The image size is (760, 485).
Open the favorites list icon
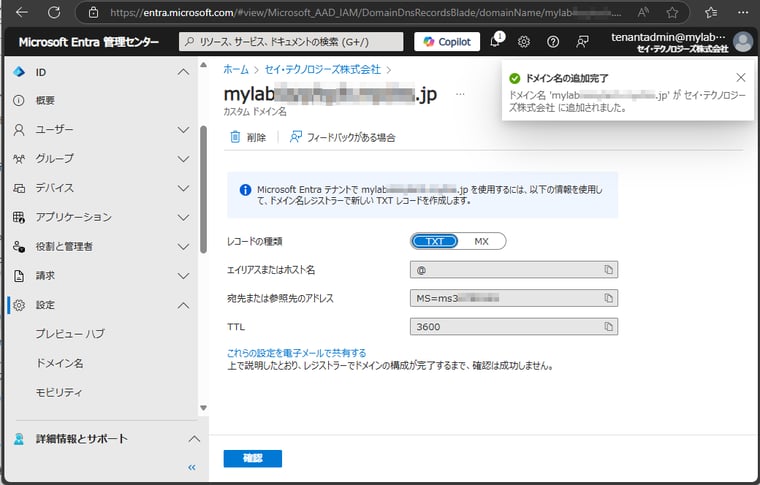[x=711, y=13]
